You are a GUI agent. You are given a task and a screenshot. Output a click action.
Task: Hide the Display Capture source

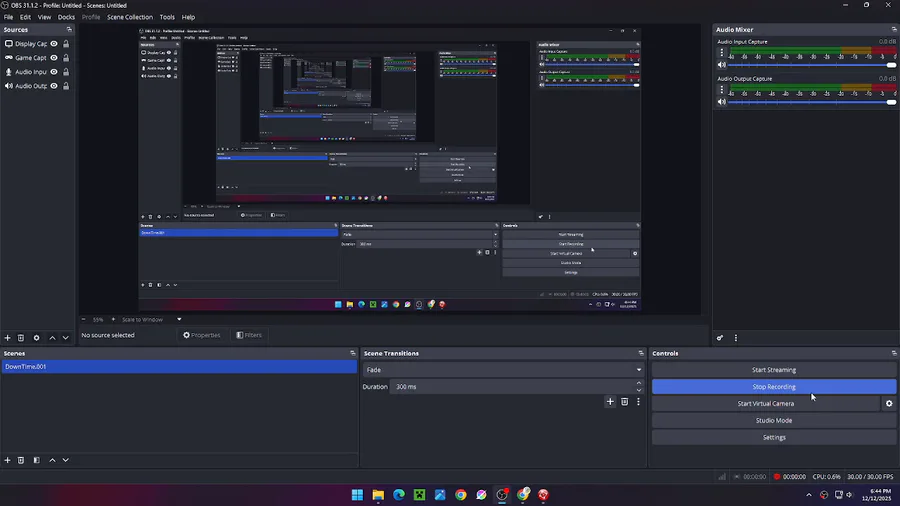(54, 44)
